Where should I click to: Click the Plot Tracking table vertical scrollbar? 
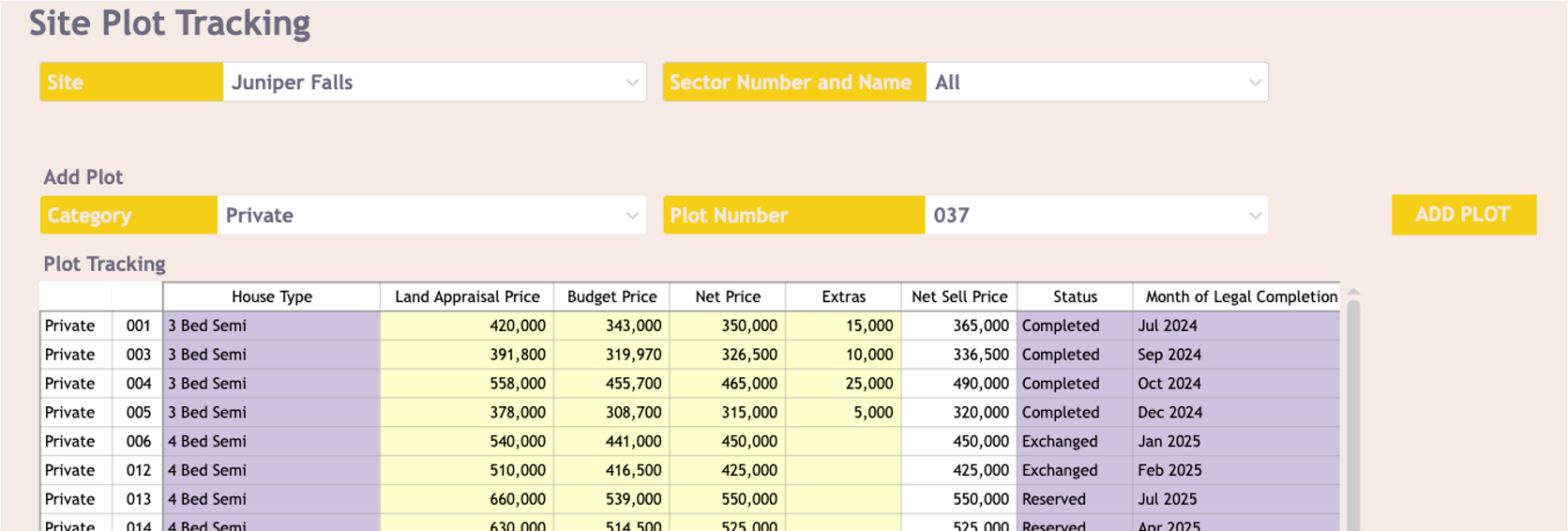coord(1353,416)
